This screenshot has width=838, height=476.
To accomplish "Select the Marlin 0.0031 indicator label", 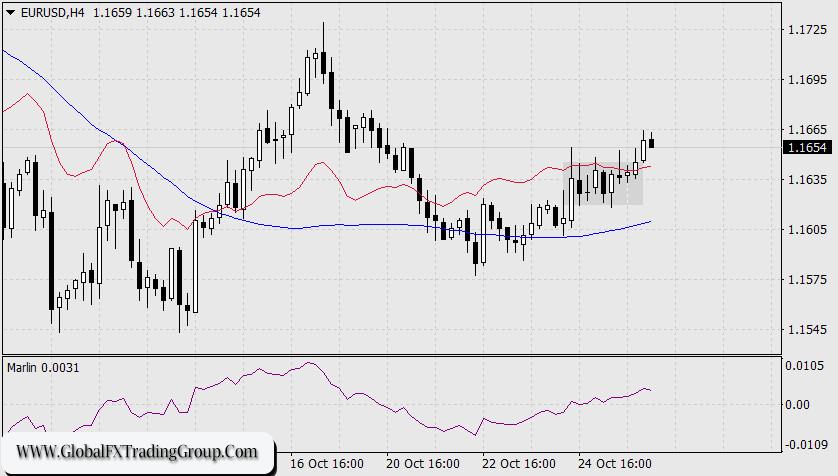I will tap(42, 368).
